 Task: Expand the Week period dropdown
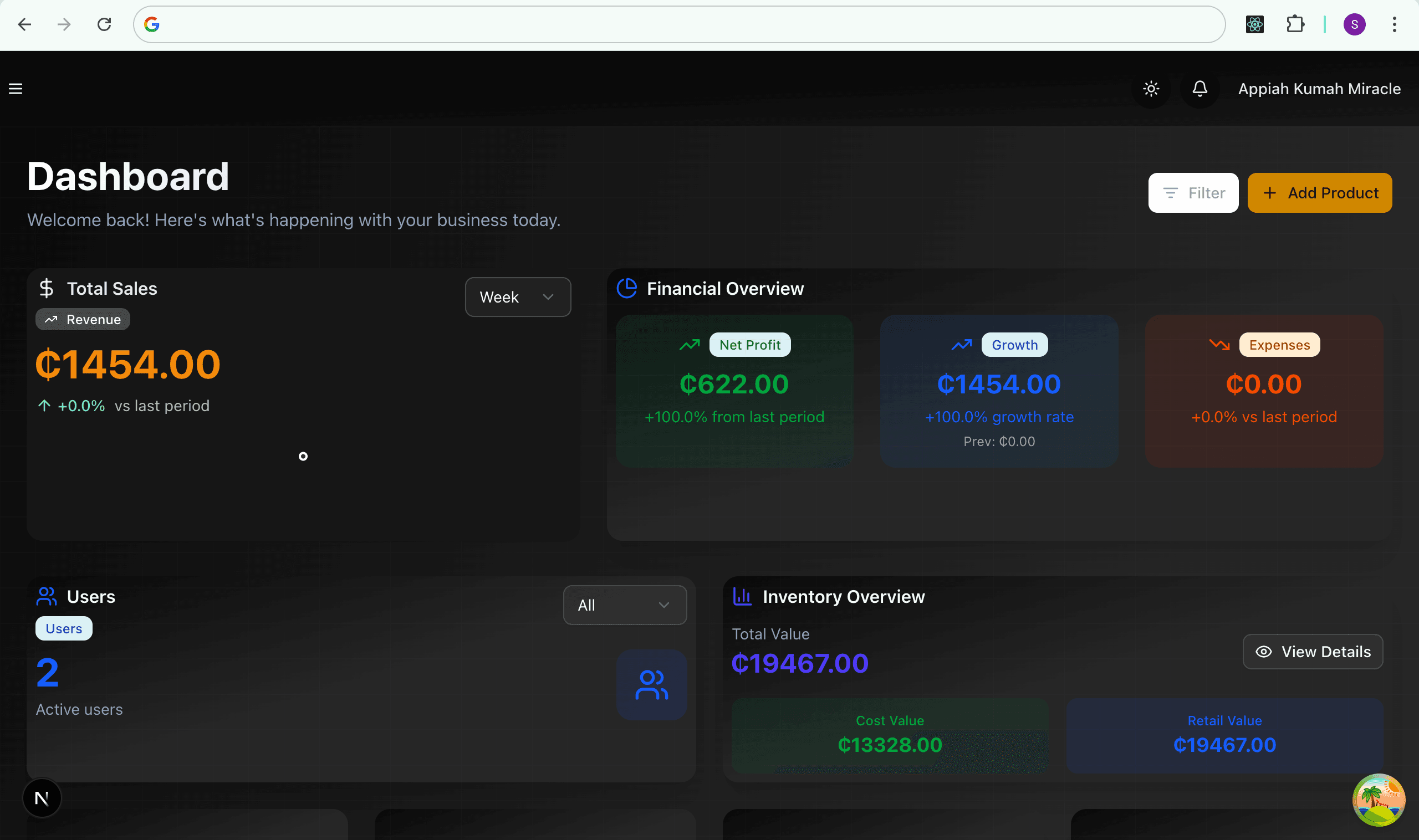pyautogui.click(x=518, y=296)
